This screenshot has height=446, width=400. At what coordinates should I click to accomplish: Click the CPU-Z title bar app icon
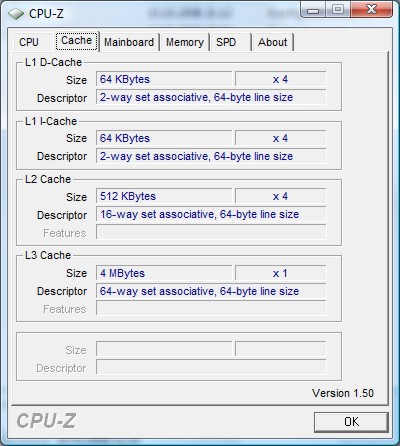pyautogui.click(x=16, y=14)
